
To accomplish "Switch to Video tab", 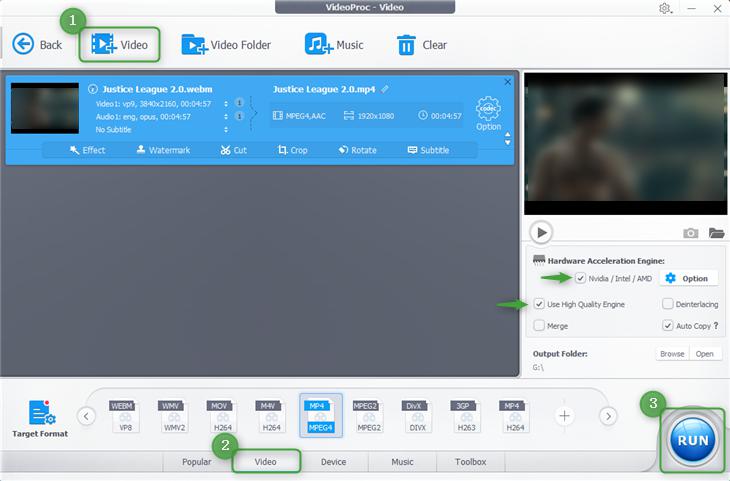I will pos(266,461).
